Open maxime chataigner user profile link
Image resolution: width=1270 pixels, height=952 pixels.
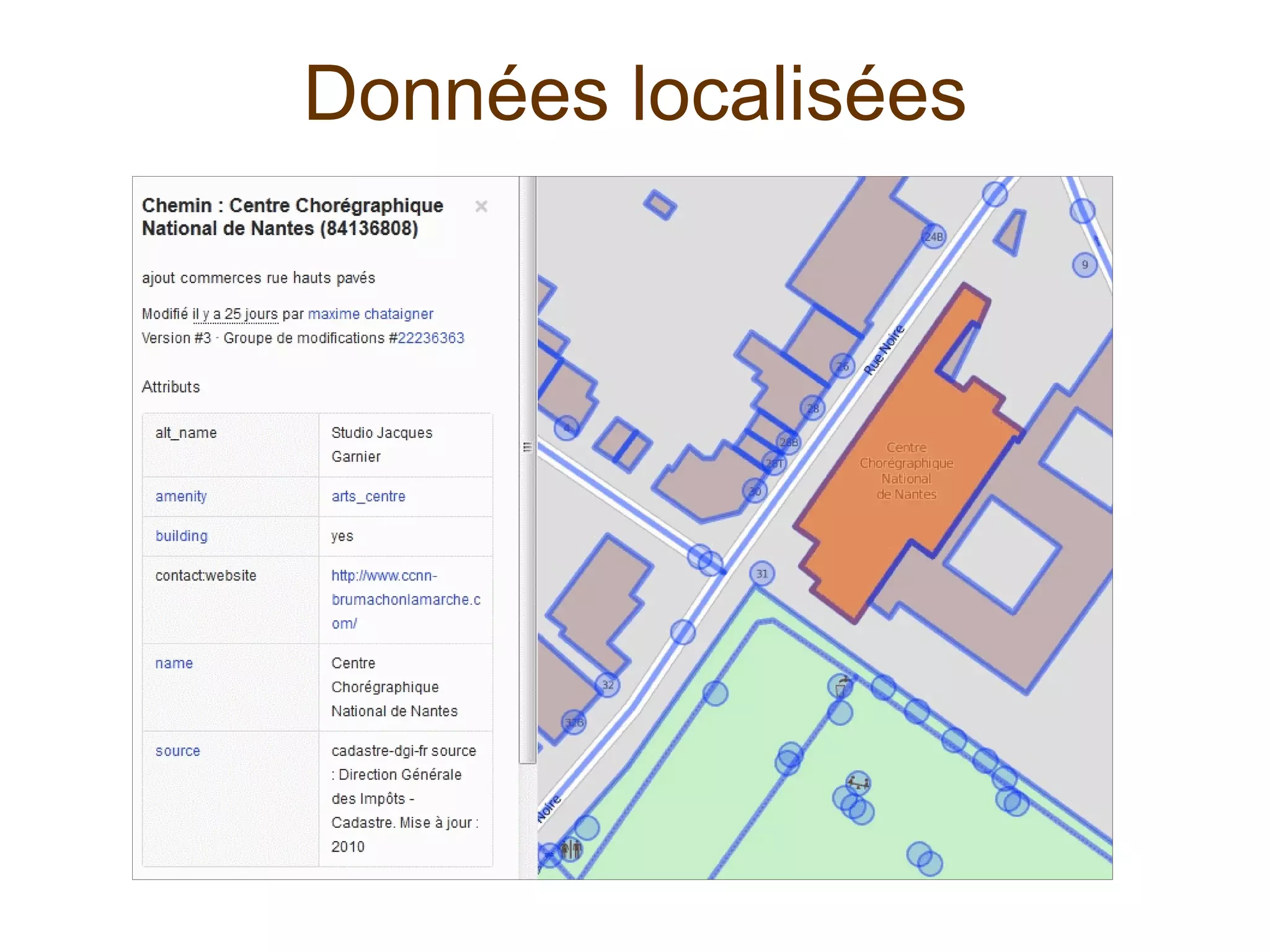[370, 314]
